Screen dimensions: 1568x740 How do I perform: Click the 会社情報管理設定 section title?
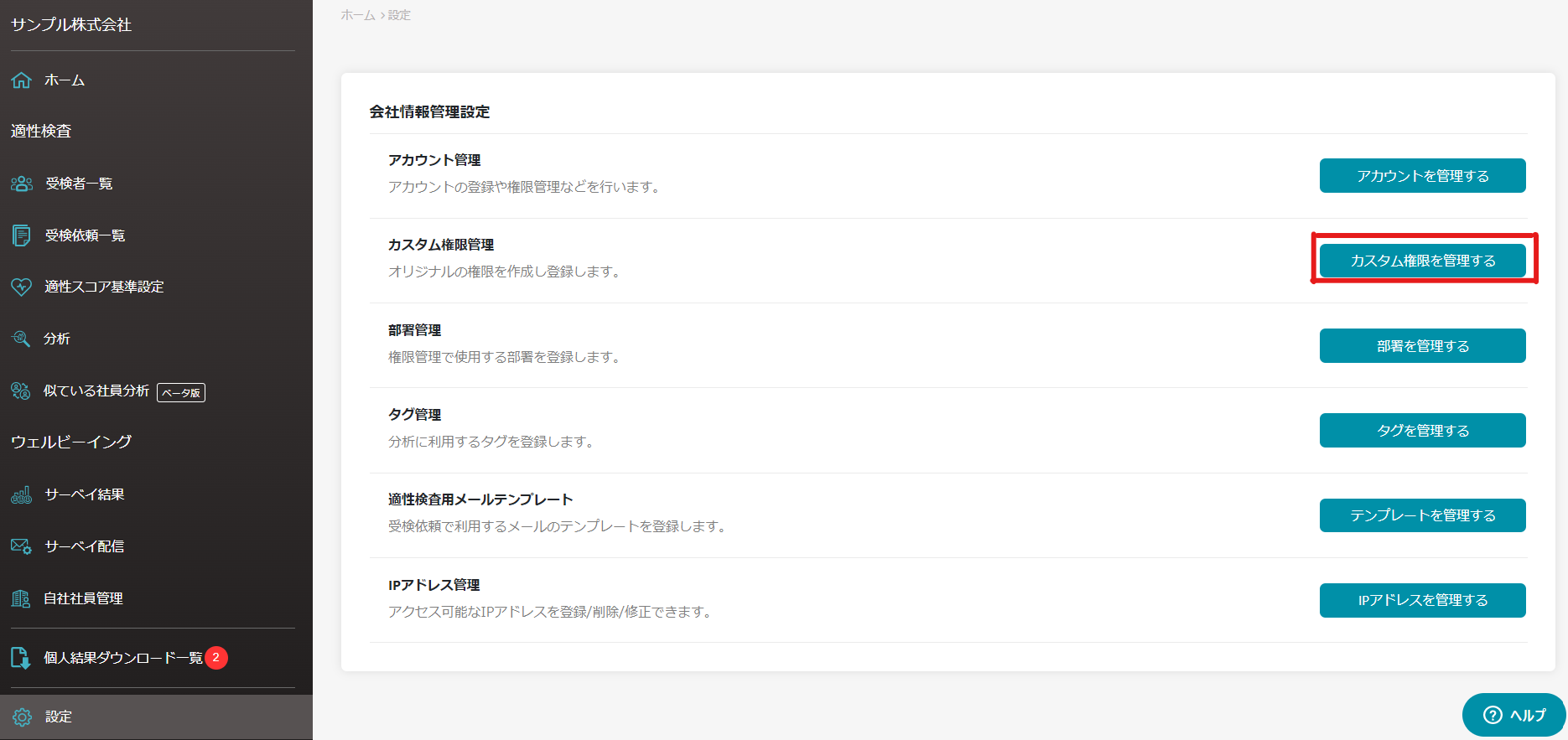click(429, 112)
